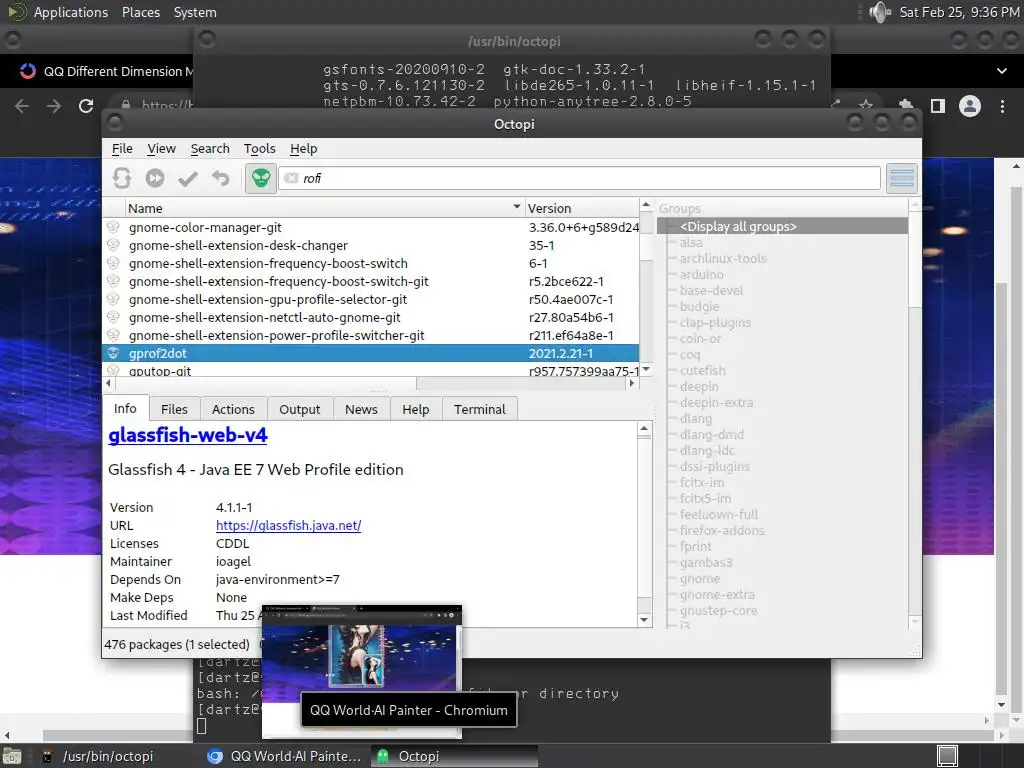
Task: Click package list scrollbar up arrow
Action: pyautogui.click(x=646, y=206)
